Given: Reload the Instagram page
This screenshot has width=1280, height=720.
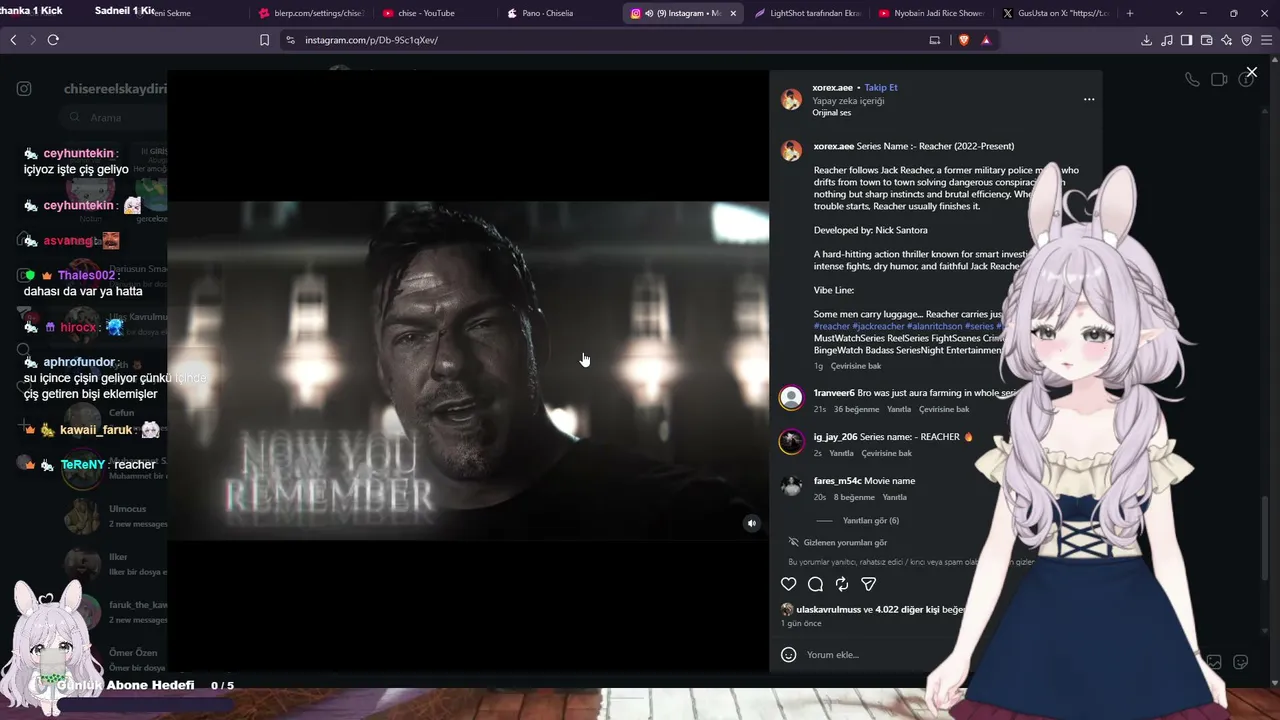Looking at the screenshot, I should (53, 40).
